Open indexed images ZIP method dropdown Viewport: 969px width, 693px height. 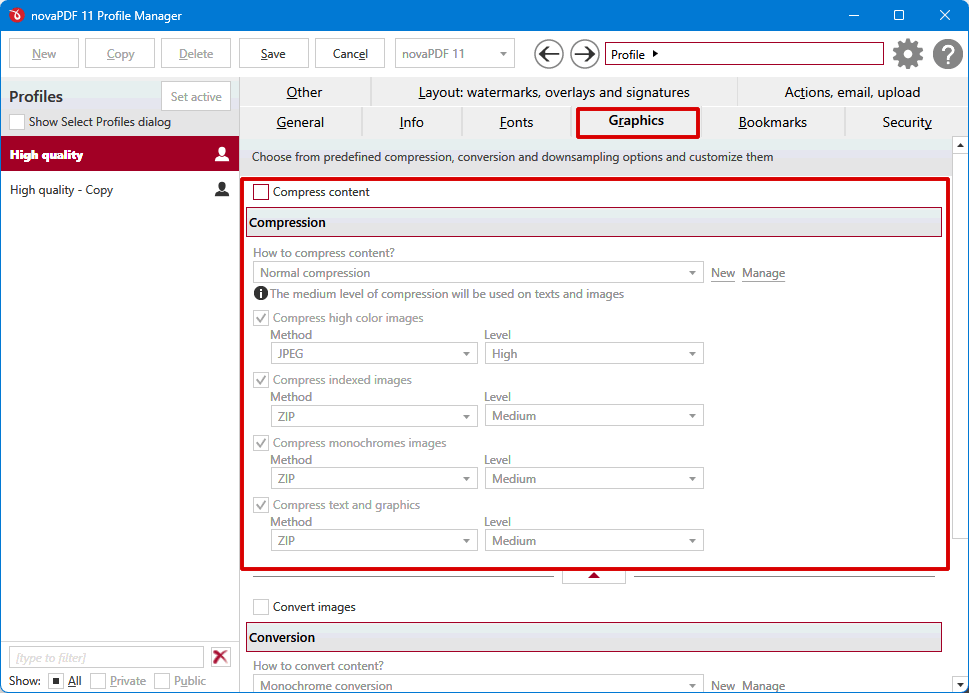374,416
